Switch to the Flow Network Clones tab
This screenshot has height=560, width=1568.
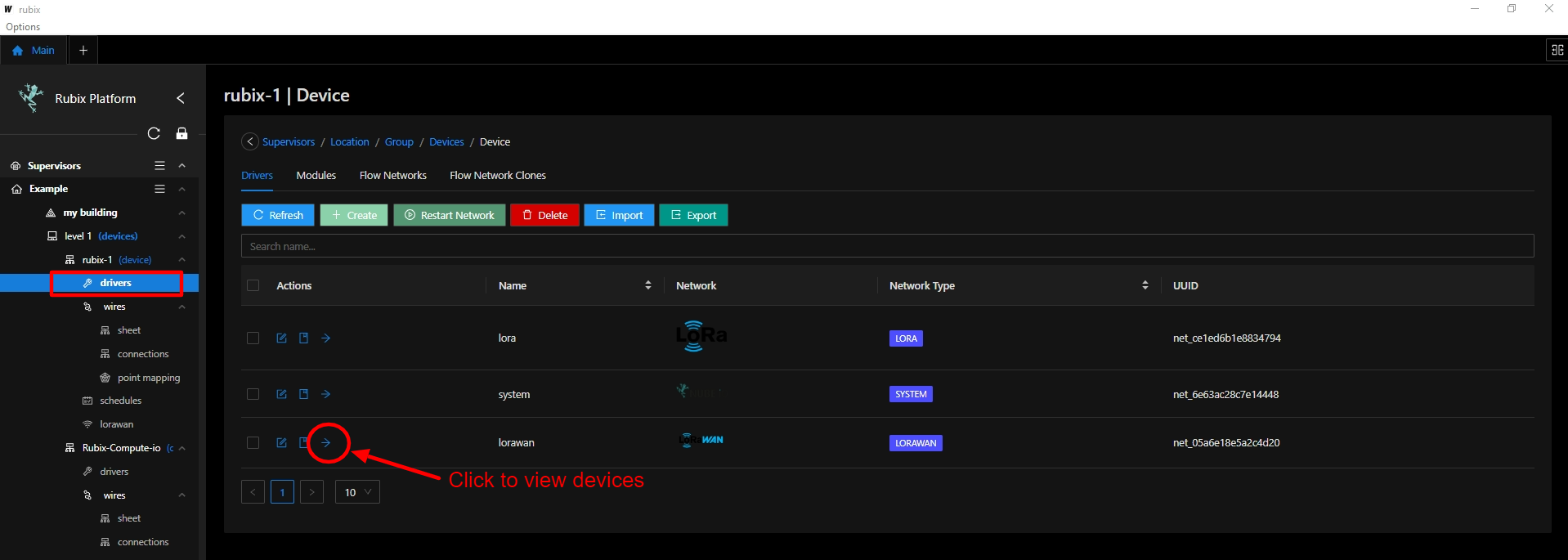pyautogui.click(x=498, y=175)
